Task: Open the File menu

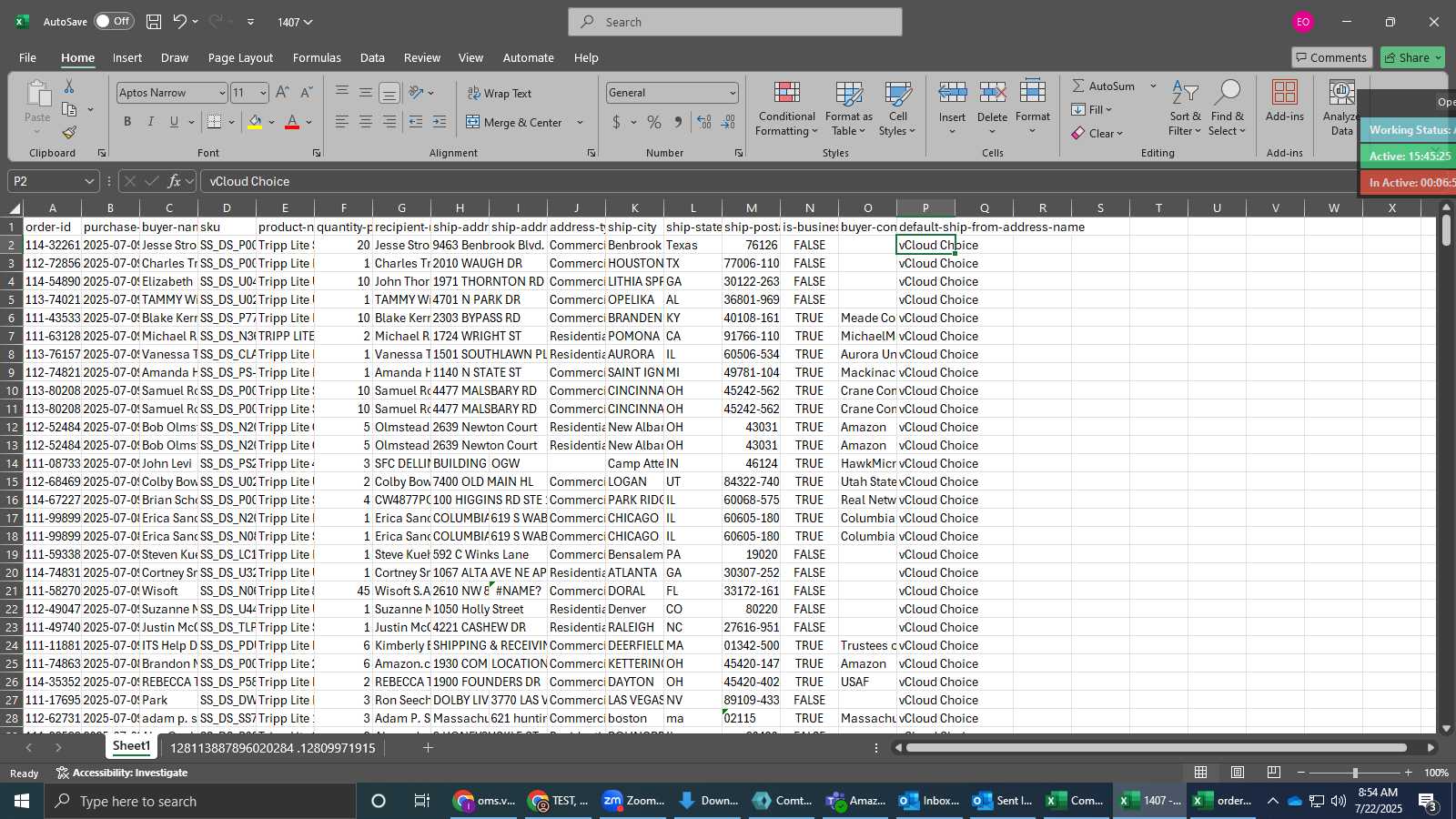Action: click(x=27, y=57)
